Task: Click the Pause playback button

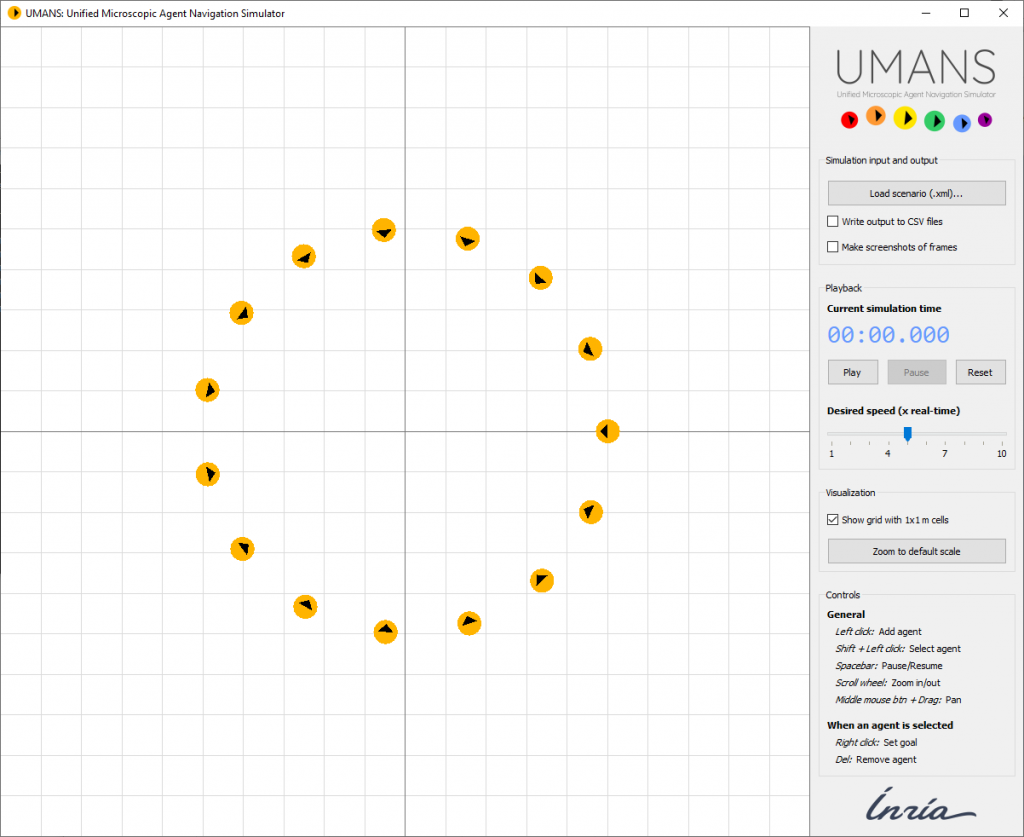Action: point(916,372)
